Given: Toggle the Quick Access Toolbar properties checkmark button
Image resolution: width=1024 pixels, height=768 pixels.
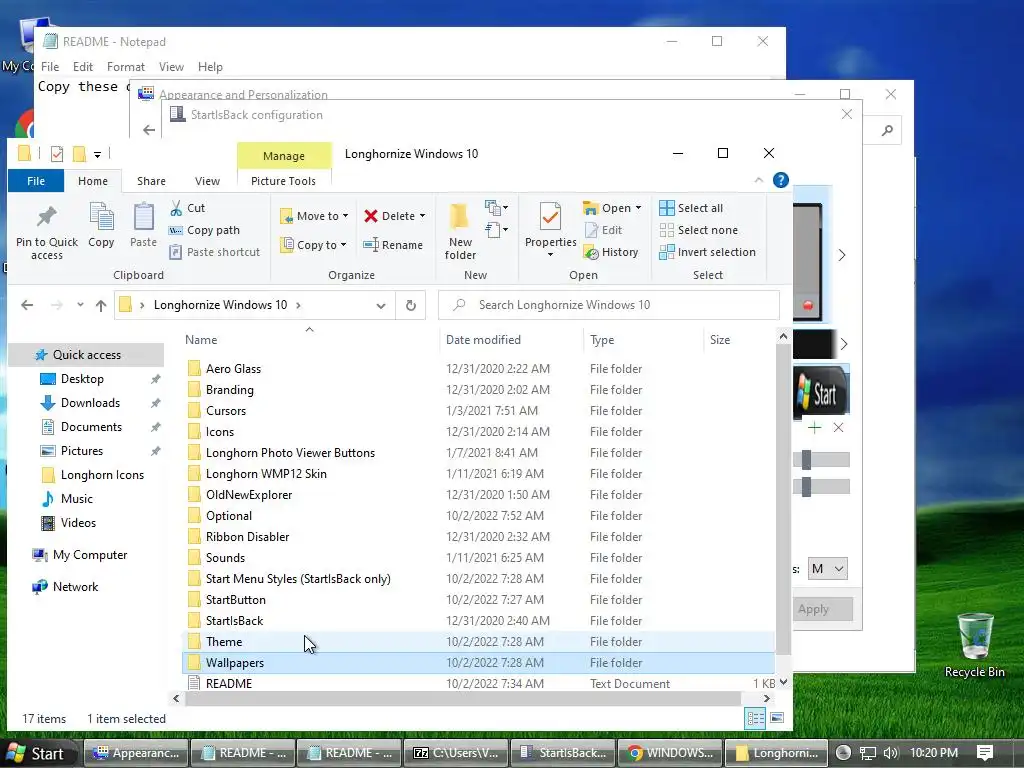Looking at the screenshot, I should click(x=57, y=154).
